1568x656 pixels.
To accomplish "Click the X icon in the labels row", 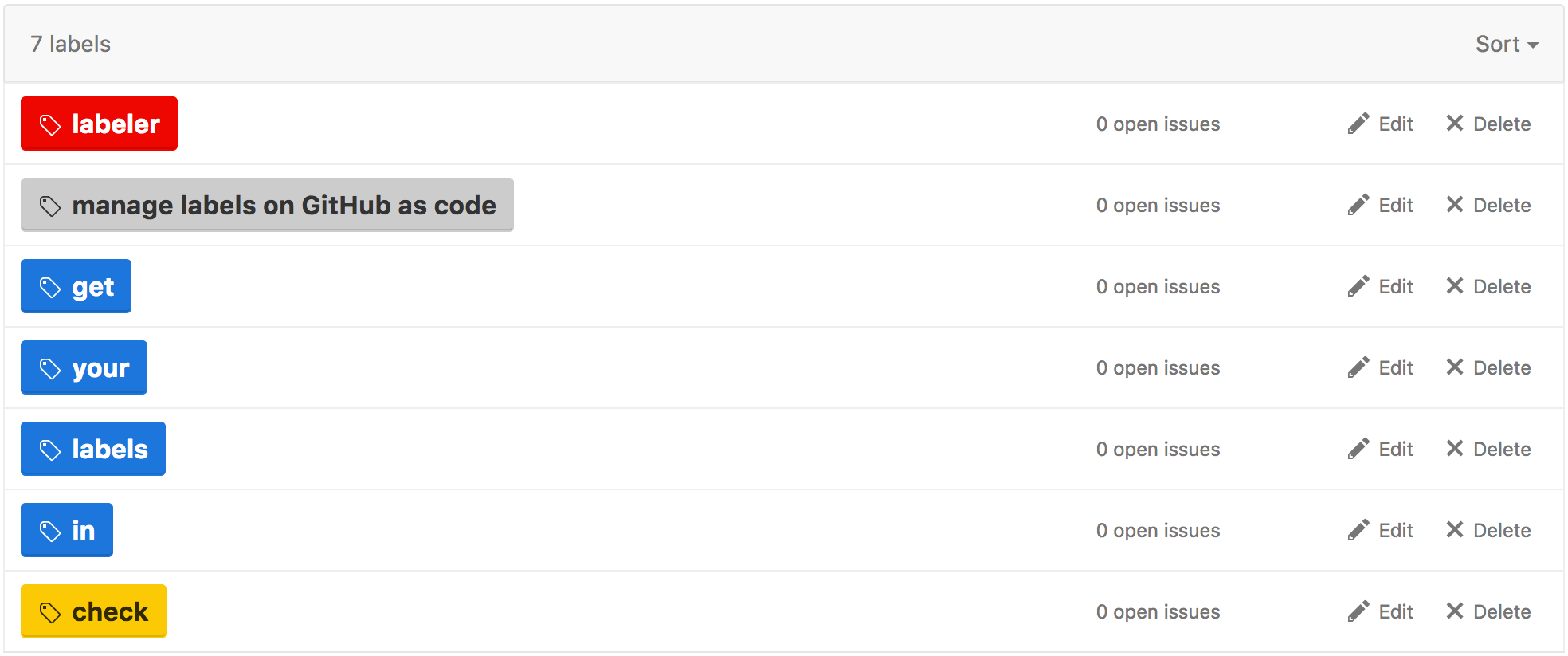I will click(1455, 449).
